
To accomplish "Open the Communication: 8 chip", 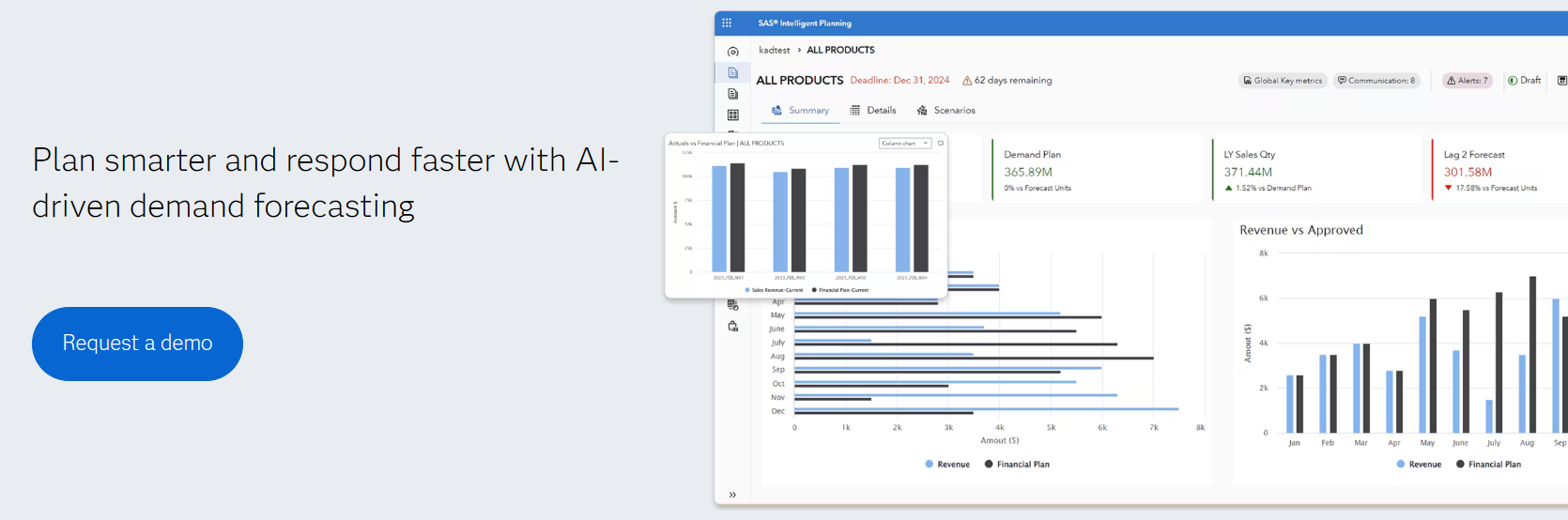I will click(x=1376, y=81).
